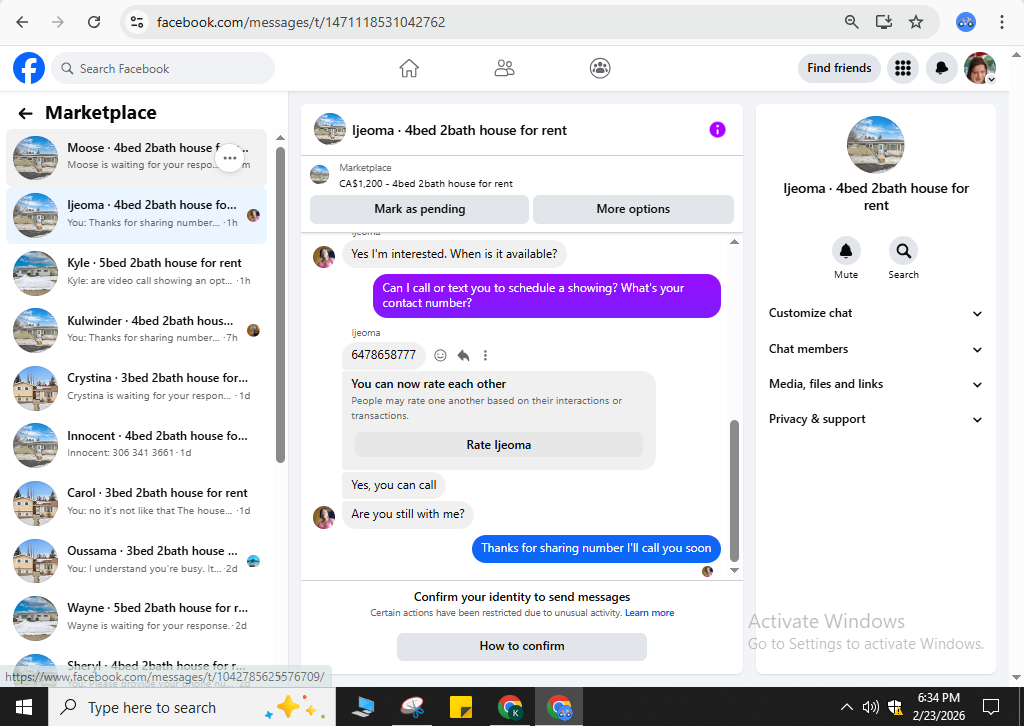Click the listing thumbnail beside CA$1,200 listing
1024x726 pixels.
point(319,175)
